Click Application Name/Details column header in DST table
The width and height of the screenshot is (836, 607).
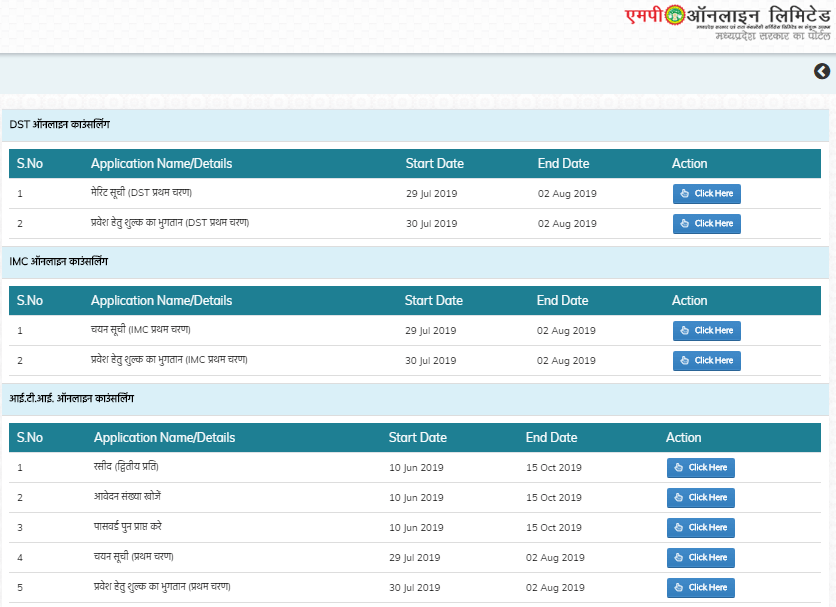[161, 164]
